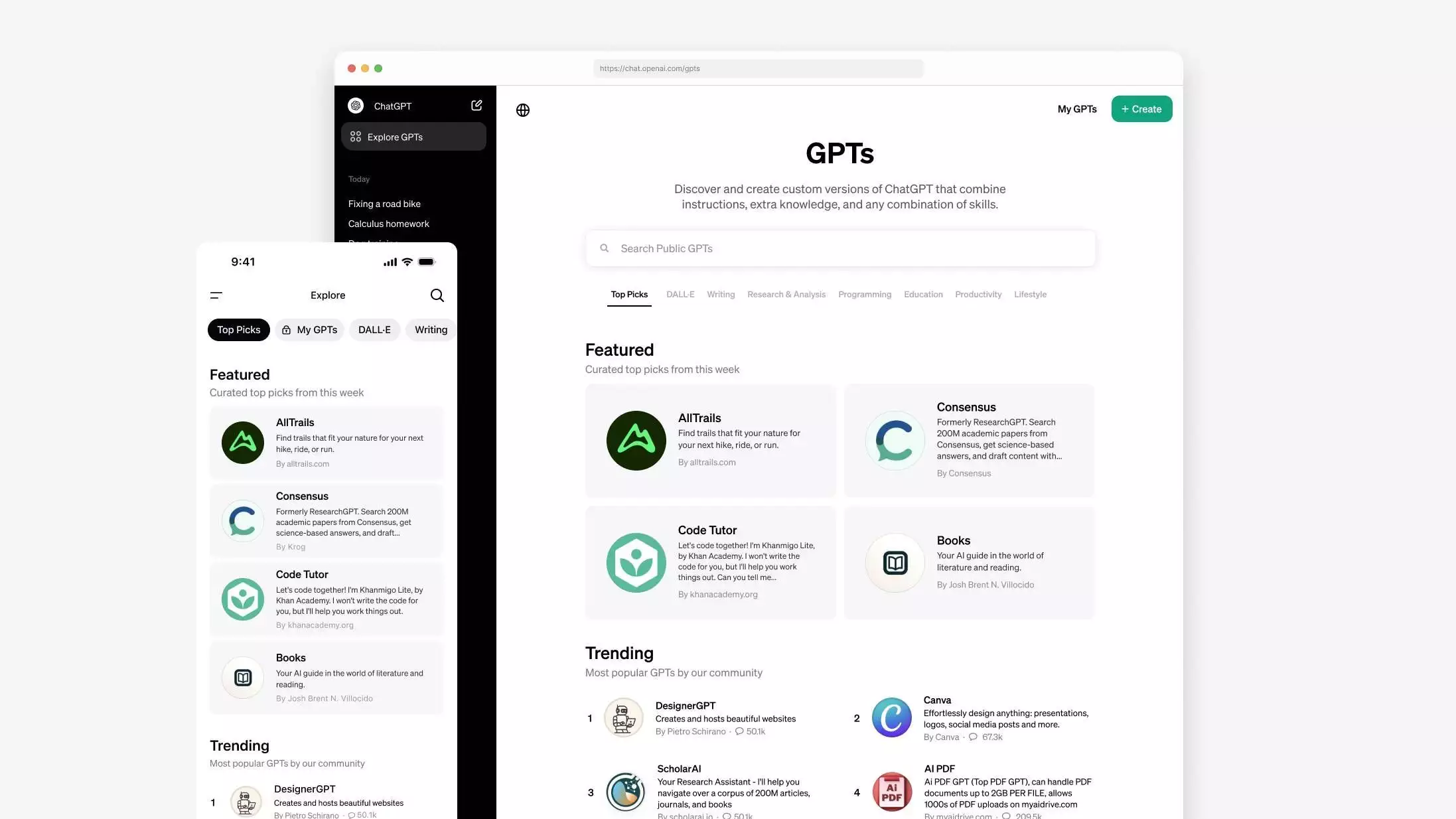Select the Top Picks tab on mobile

pos(238,329)
